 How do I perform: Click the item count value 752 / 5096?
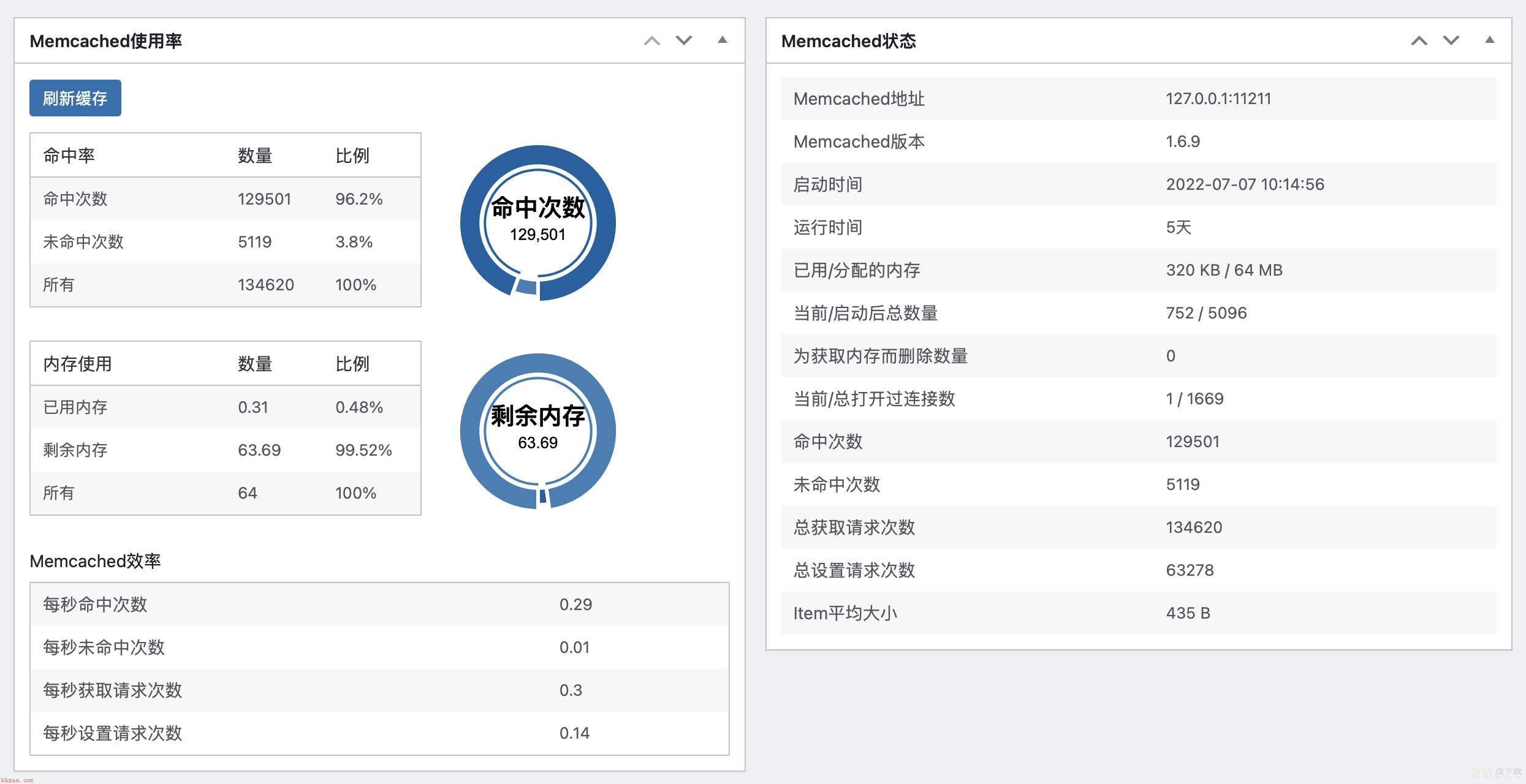[x=1206, y=313]
